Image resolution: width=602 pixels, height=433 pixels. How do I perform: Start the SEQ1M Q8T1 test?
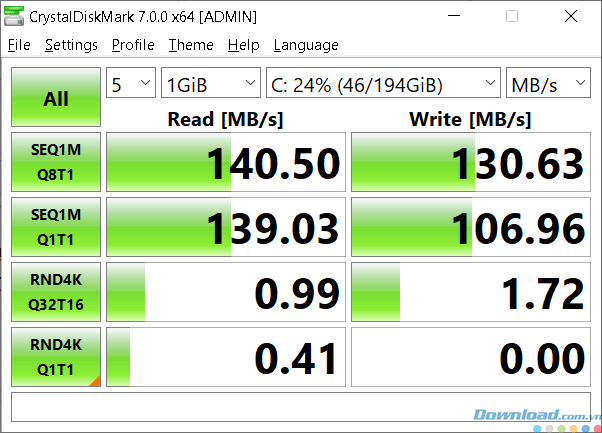click(x=56, y=162)
